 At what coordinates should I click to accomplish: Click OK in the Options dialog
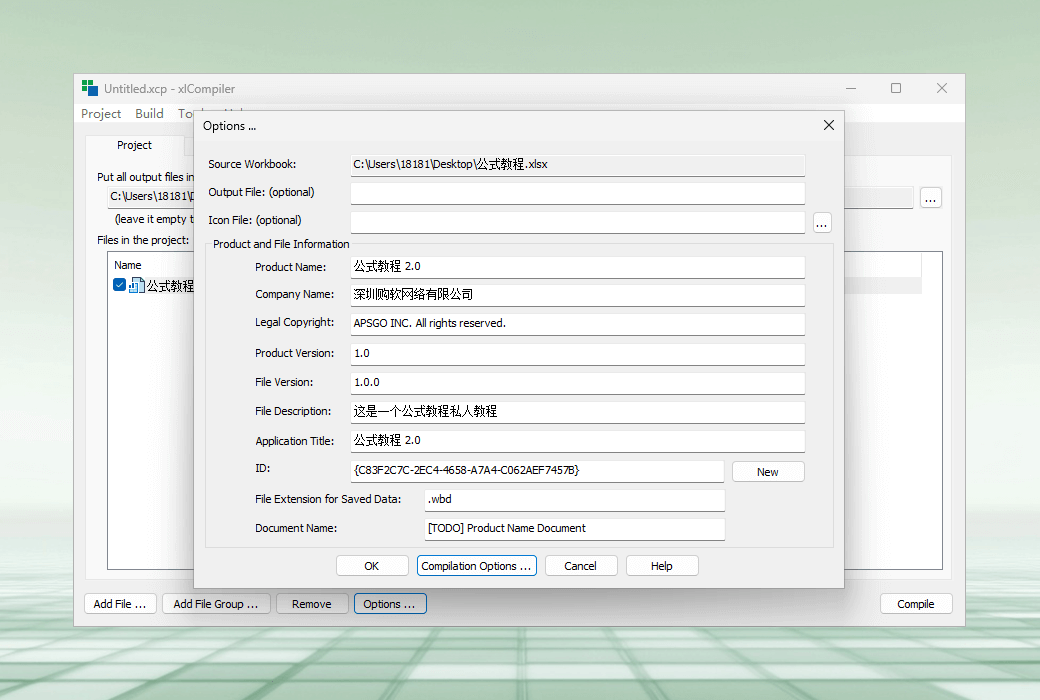(371, 566)
